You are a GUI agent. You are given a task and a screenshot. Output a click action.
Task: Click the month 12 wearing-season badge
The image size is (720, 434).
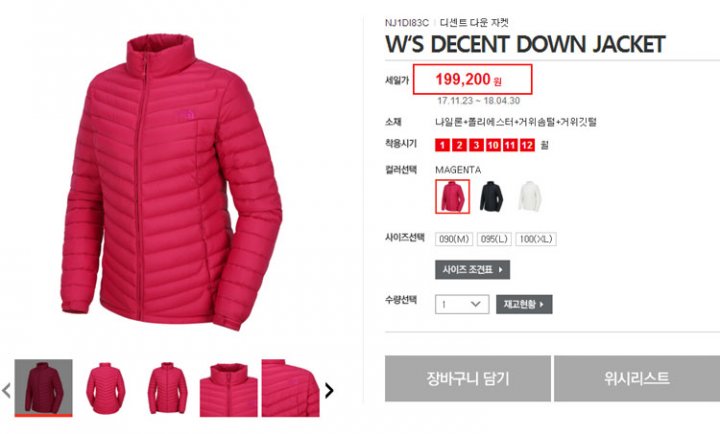pos(527,145)
